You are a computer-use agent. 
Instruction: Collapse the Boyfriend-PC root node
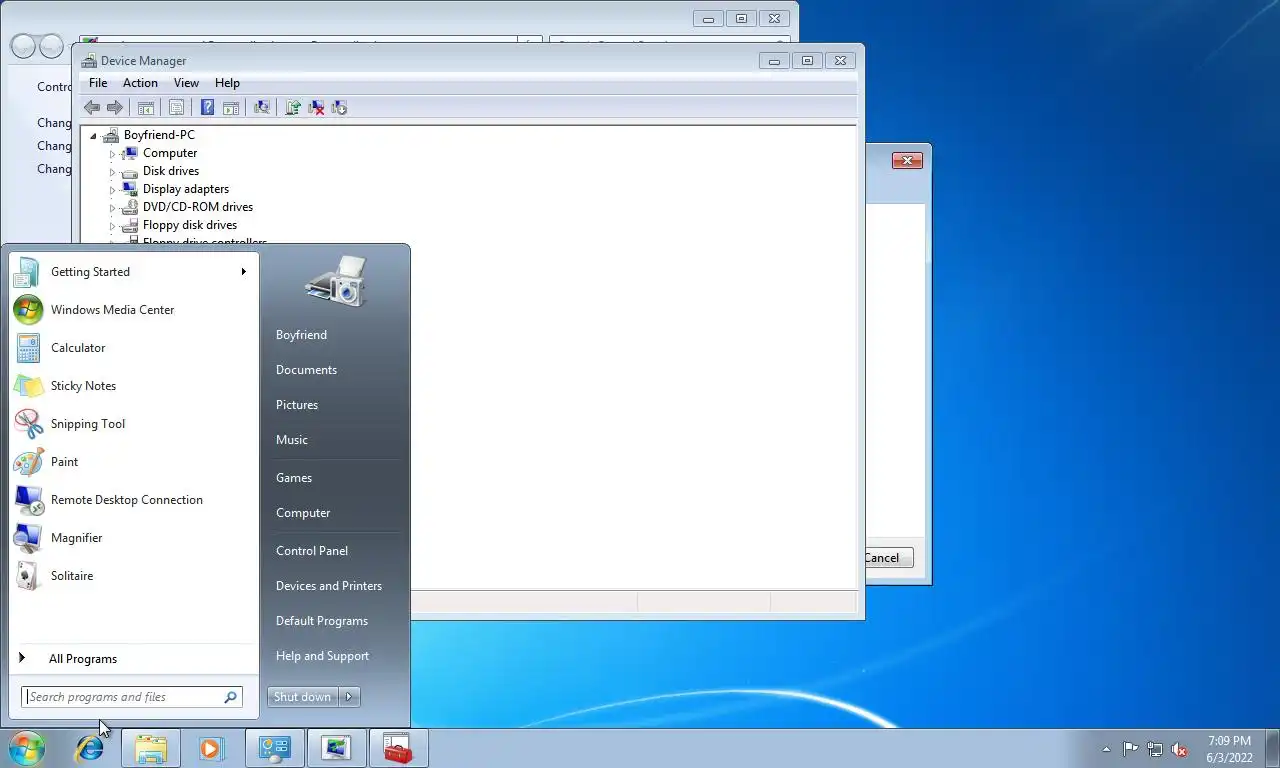(x=93, y=135)
